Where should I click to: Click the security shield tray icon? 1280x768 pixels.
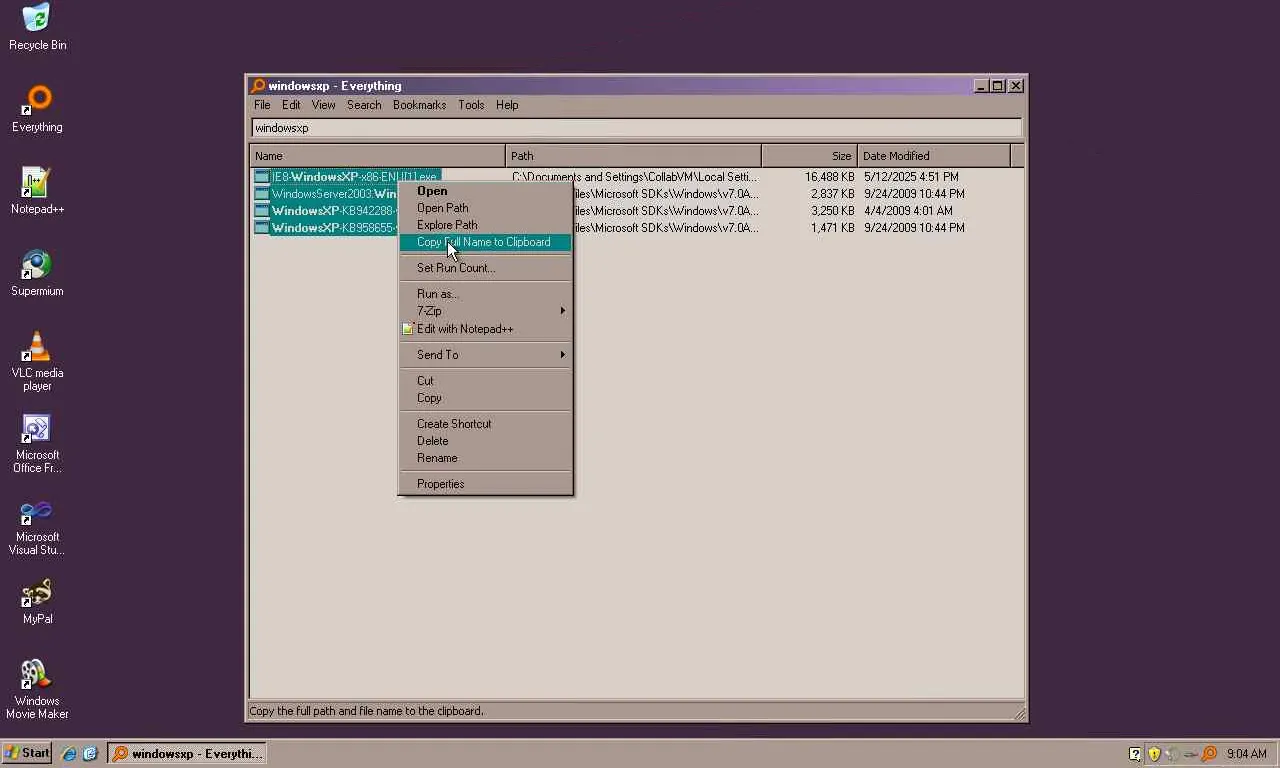[1154, 754]
